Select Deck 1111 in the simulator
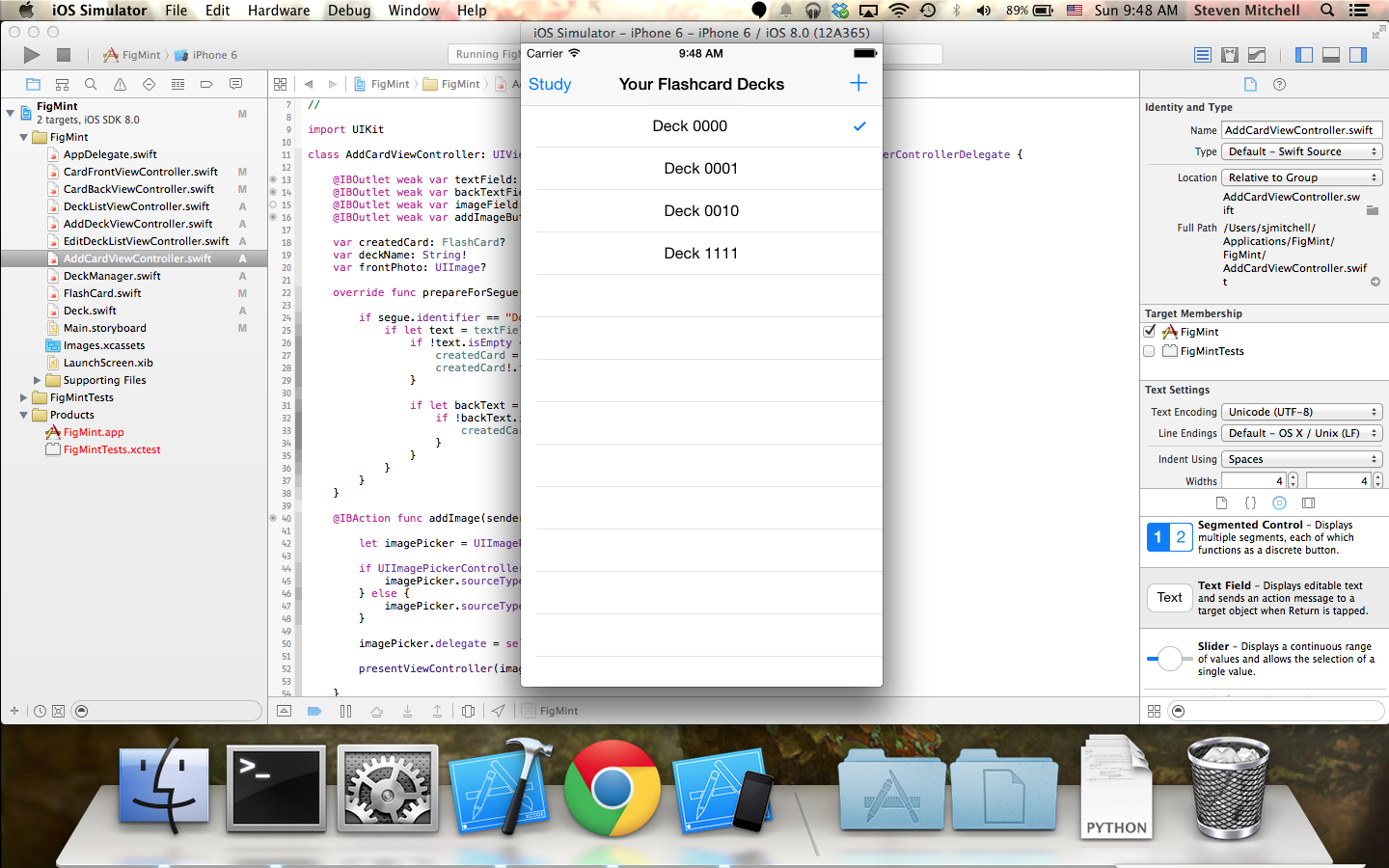The height and width of the screenshot is (868, 1389). click(701, 254)
